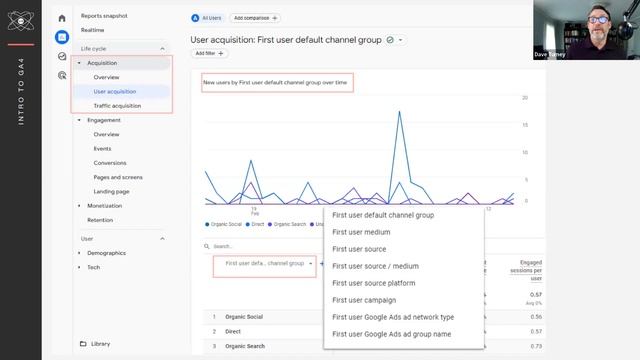640x360 pixels.
Task: Toggle Direct legend series
Action: pos(255,224)
